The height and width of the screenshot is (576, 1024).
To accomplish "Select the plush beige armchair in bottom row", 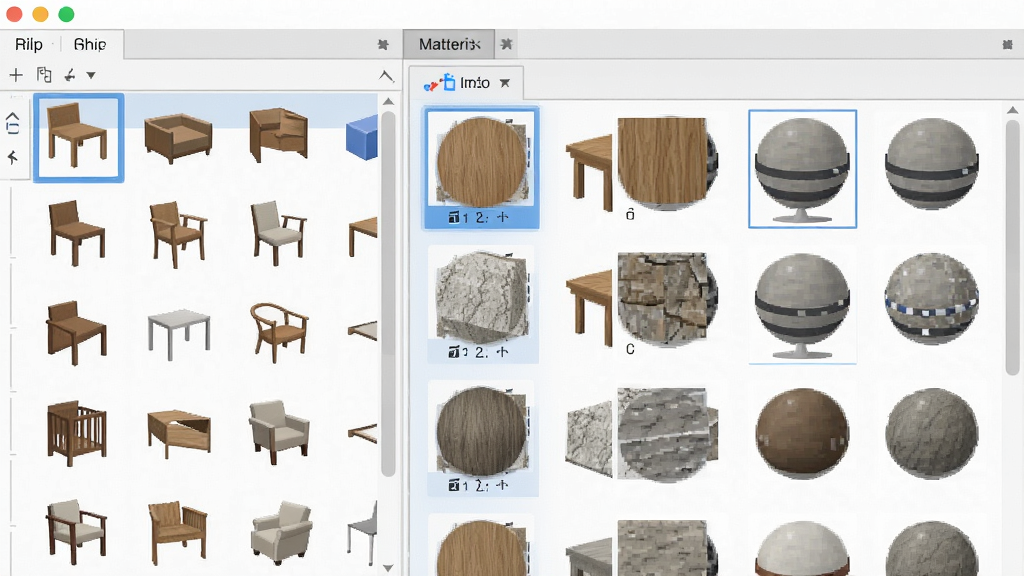I will tap(281, 532).
